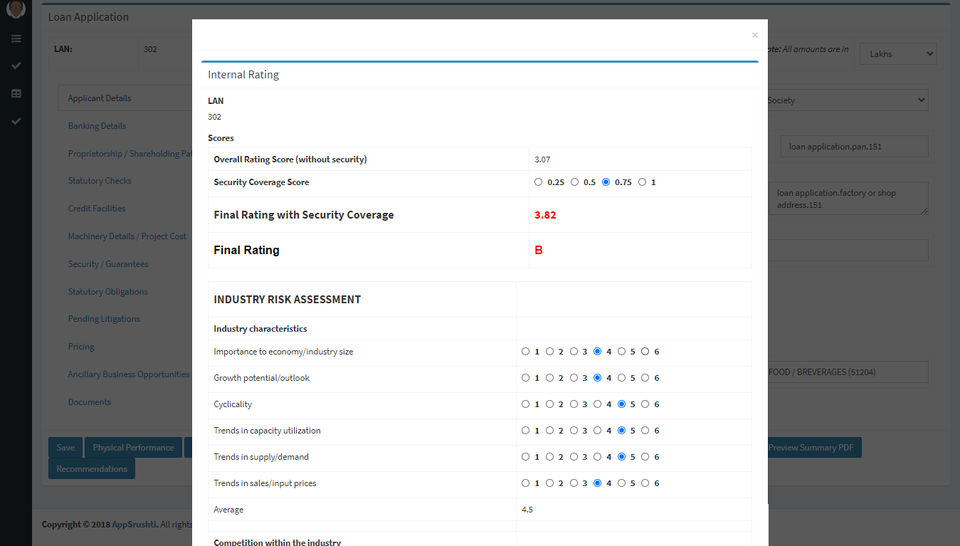Click the Average value 4.5
960x546 pixels.
pyautogui.click(x=527, y=509)
